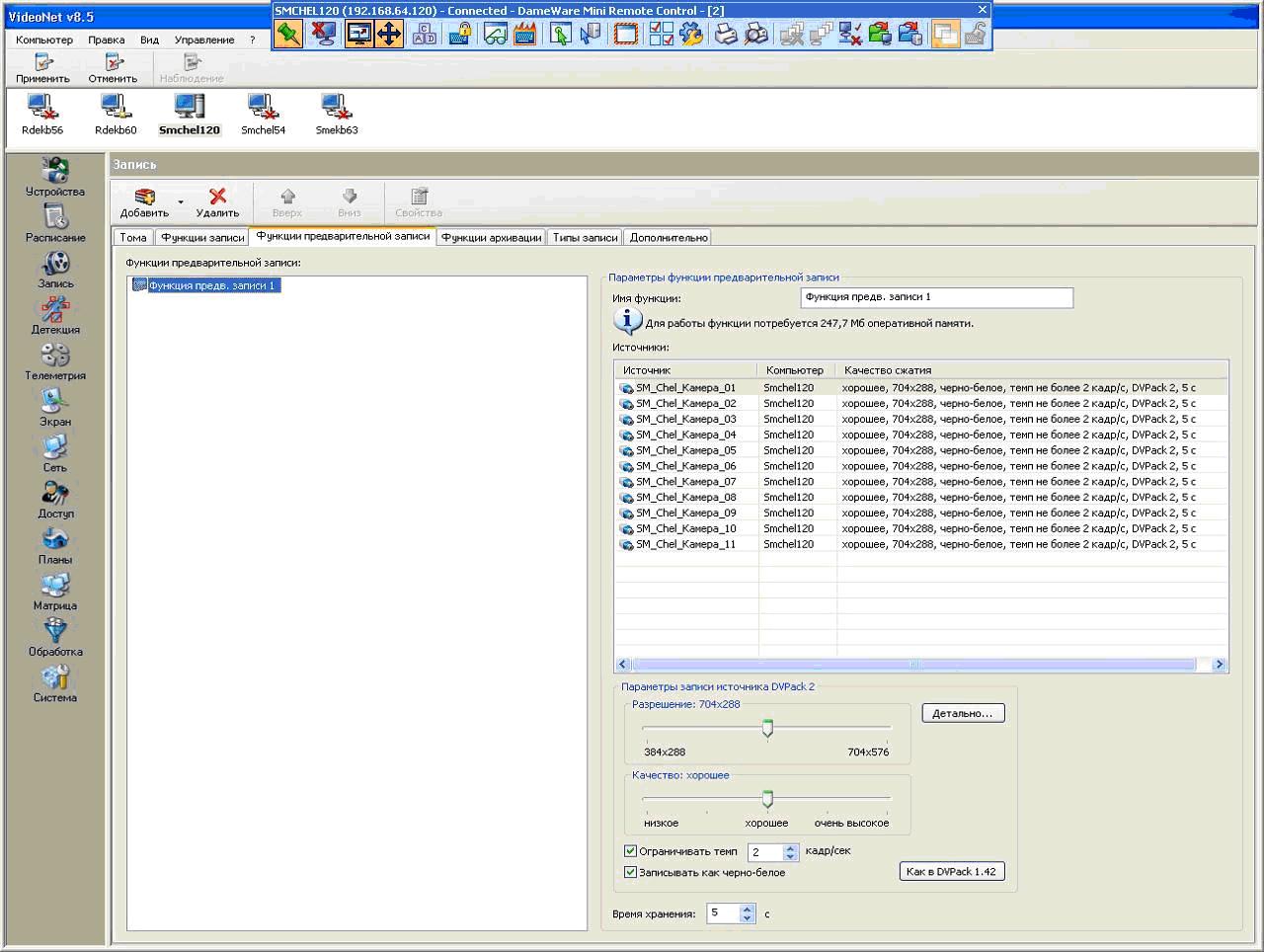
Task: Toggle Записывать как черно-белое checkbox
Action: pos(630,872)
